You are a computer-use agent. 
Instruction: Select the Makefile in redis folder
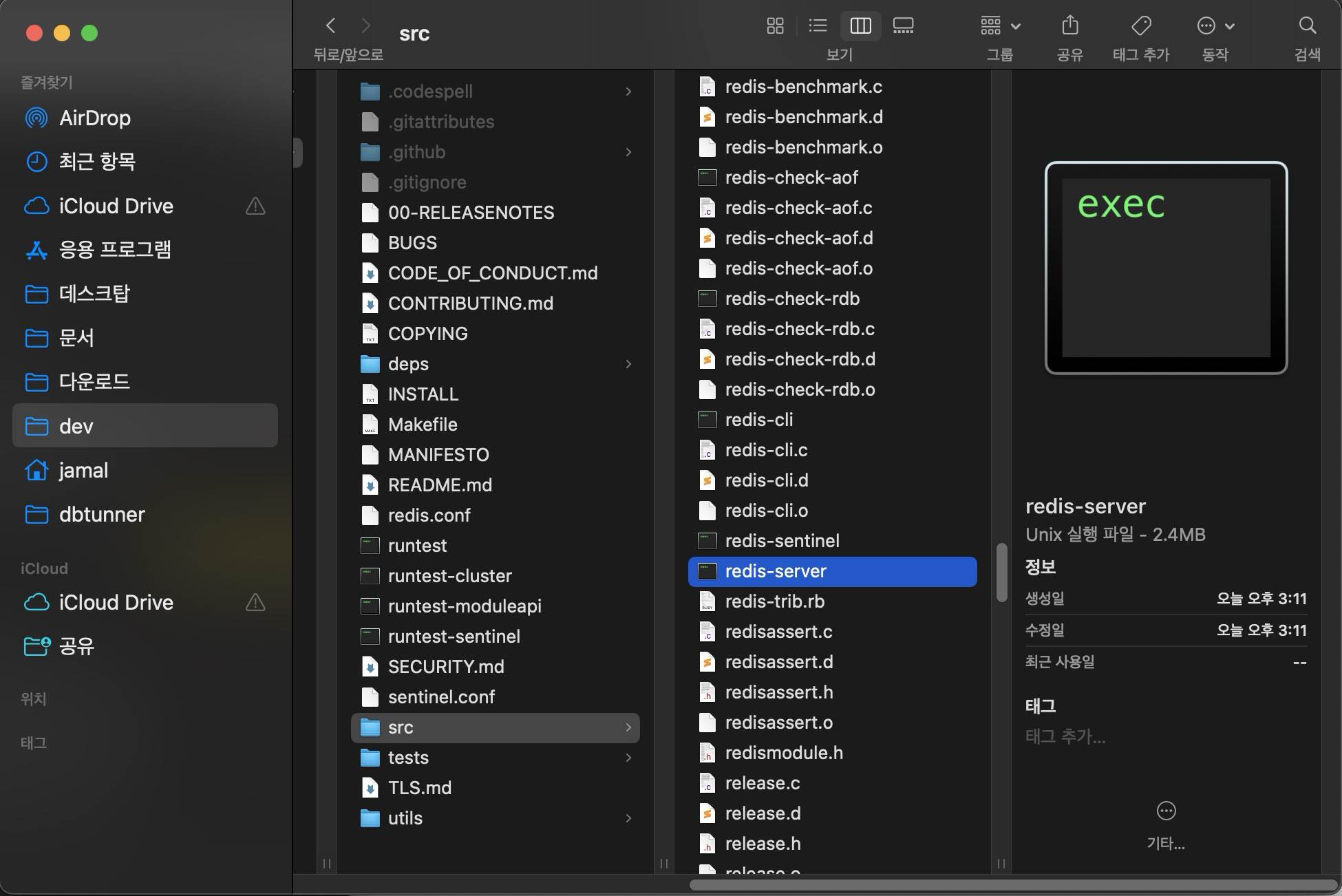pos(422,425)
